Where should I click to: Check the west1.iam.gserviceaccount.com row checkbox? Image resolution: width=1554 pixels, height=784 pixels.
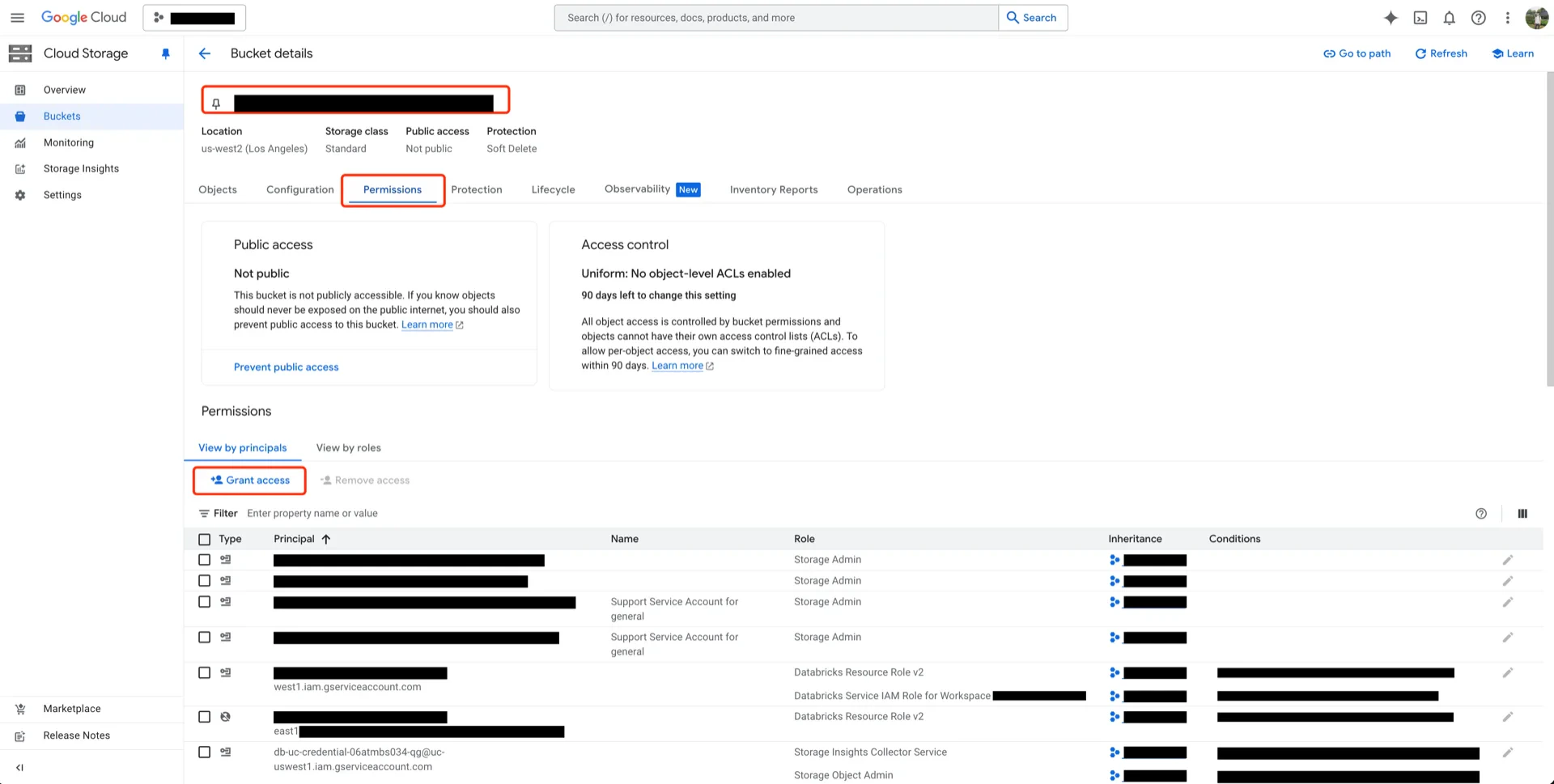tap(204, 672)
